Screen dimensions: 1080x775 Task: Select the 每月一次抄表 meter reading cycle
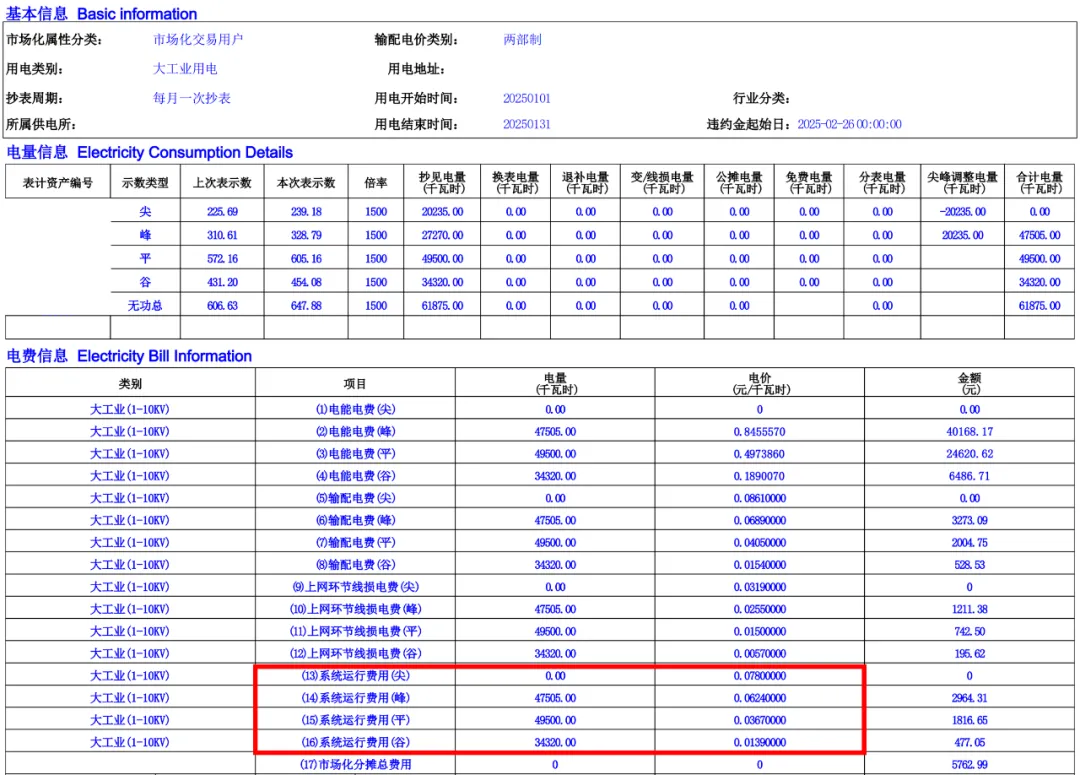click(x=192, y=98)
